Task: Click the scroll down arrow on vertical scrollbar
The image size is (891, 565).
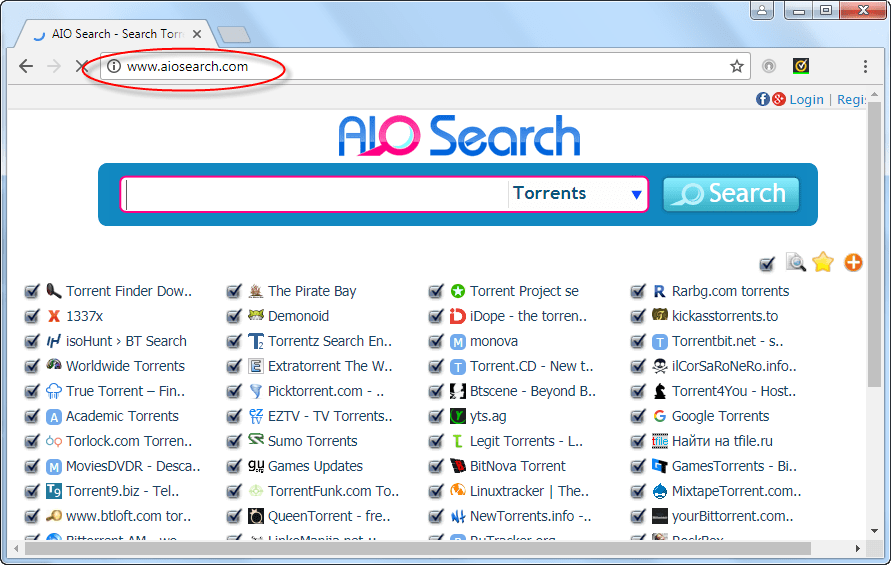Action: [875, 531]
